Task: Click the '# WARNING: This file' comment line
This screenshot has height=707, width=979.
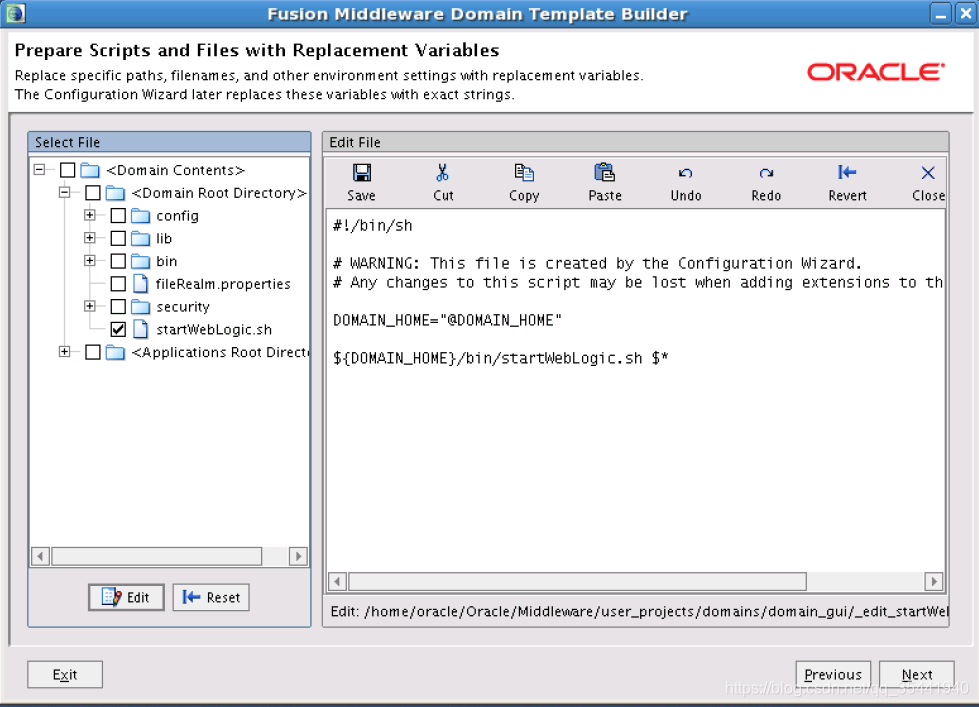Action: [x=598, y=264]
